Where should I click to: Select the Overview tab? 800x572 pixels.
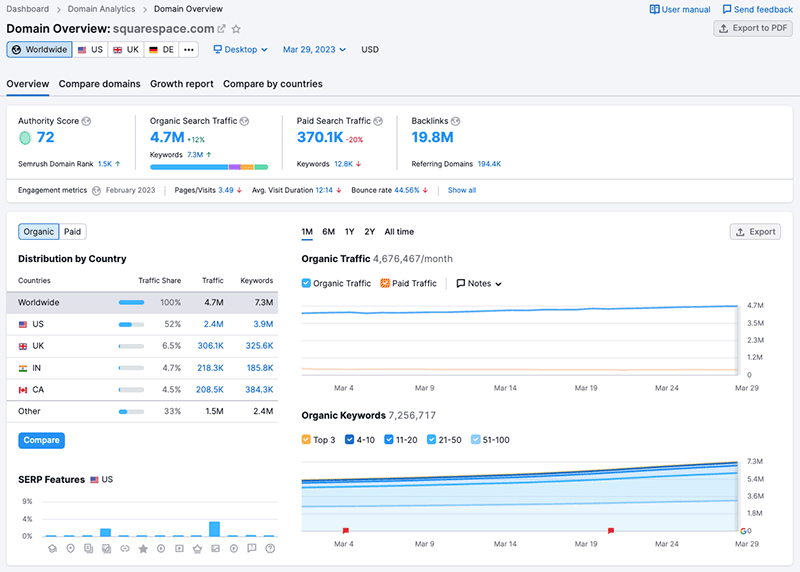[x=28, y=84]
